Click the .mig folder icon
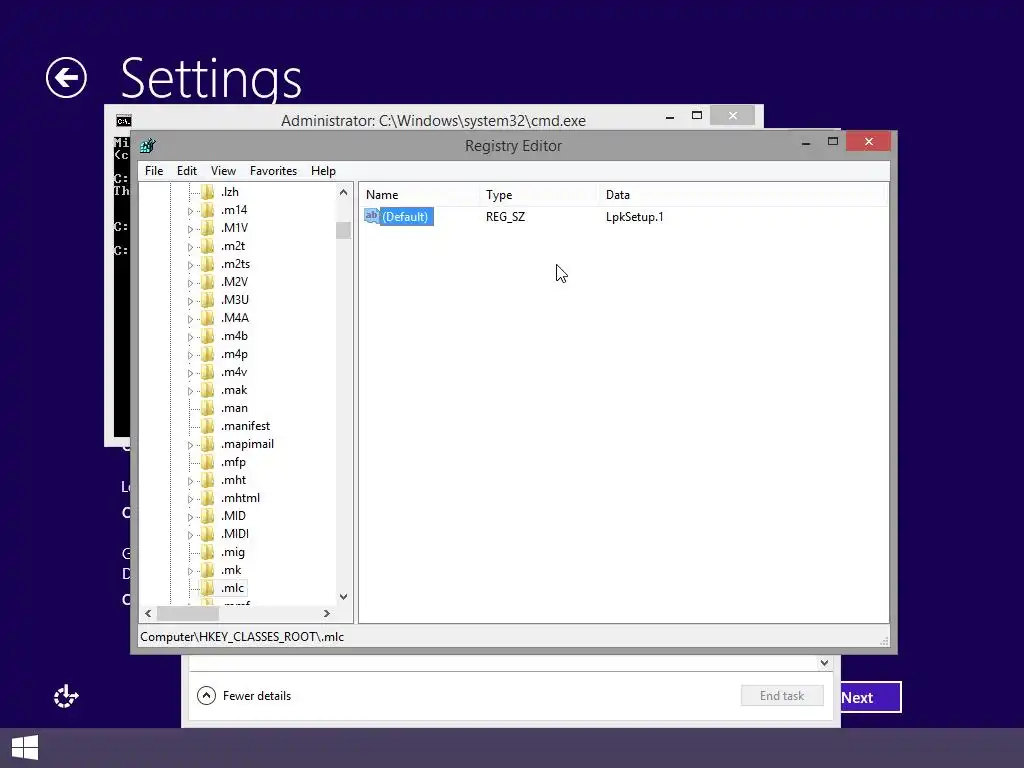Screen dimensions: 1024x768 [208, 552]
